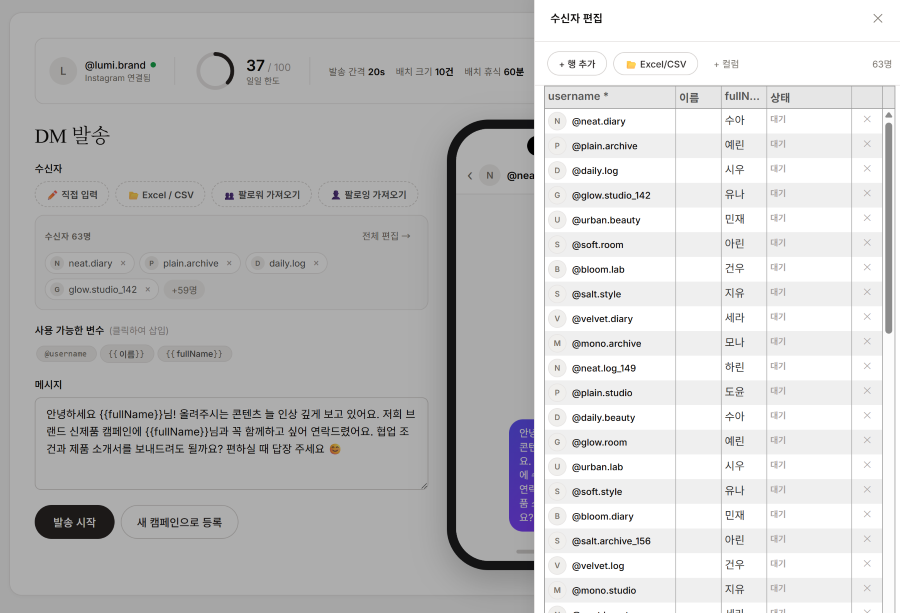Delete the @urban.beauty row
Image resolution: width=900 pixels, height=613 pixels.
point(867,218)
